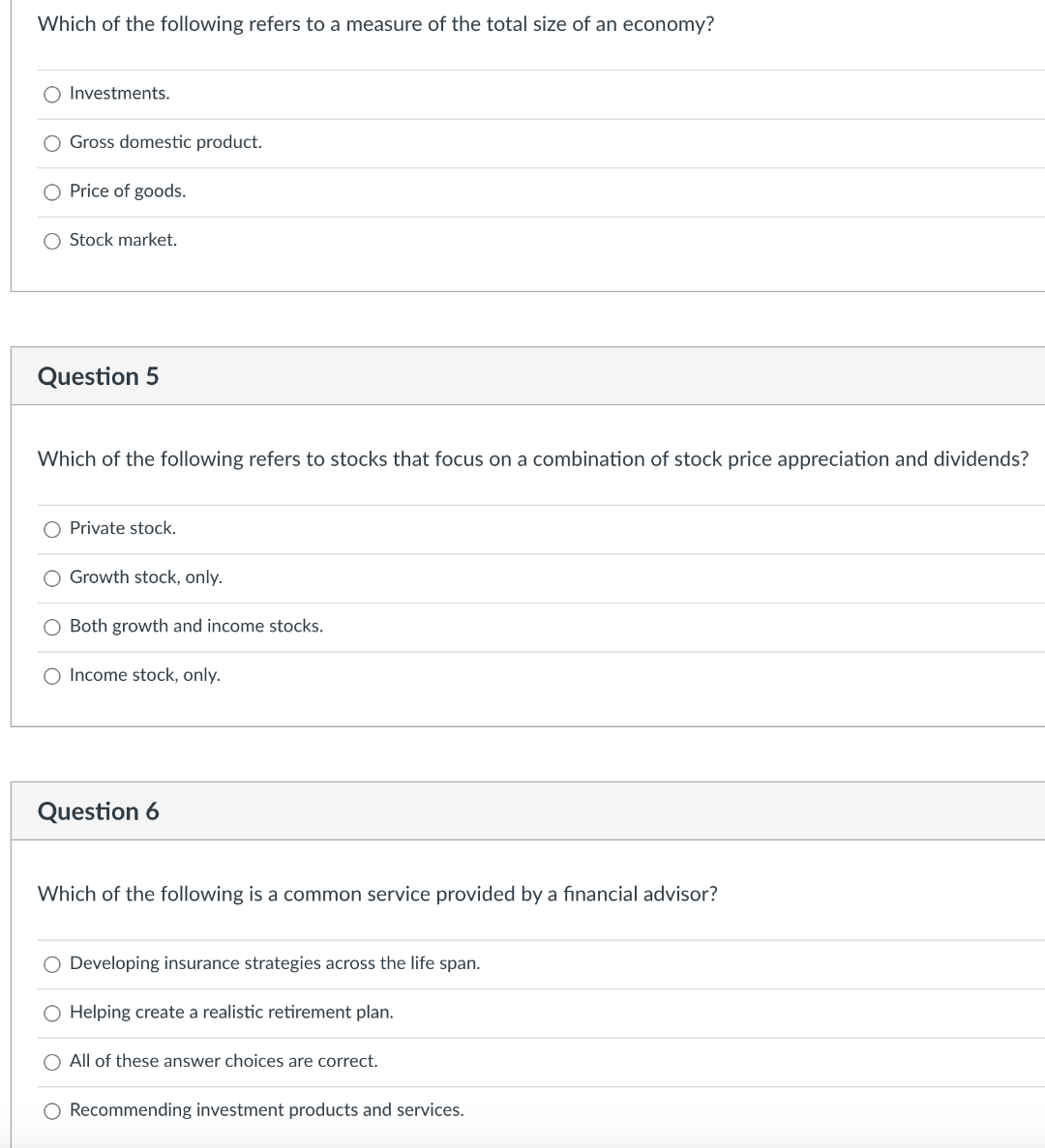Choose Helping create a realistic retirement plan

point(51,1013)
